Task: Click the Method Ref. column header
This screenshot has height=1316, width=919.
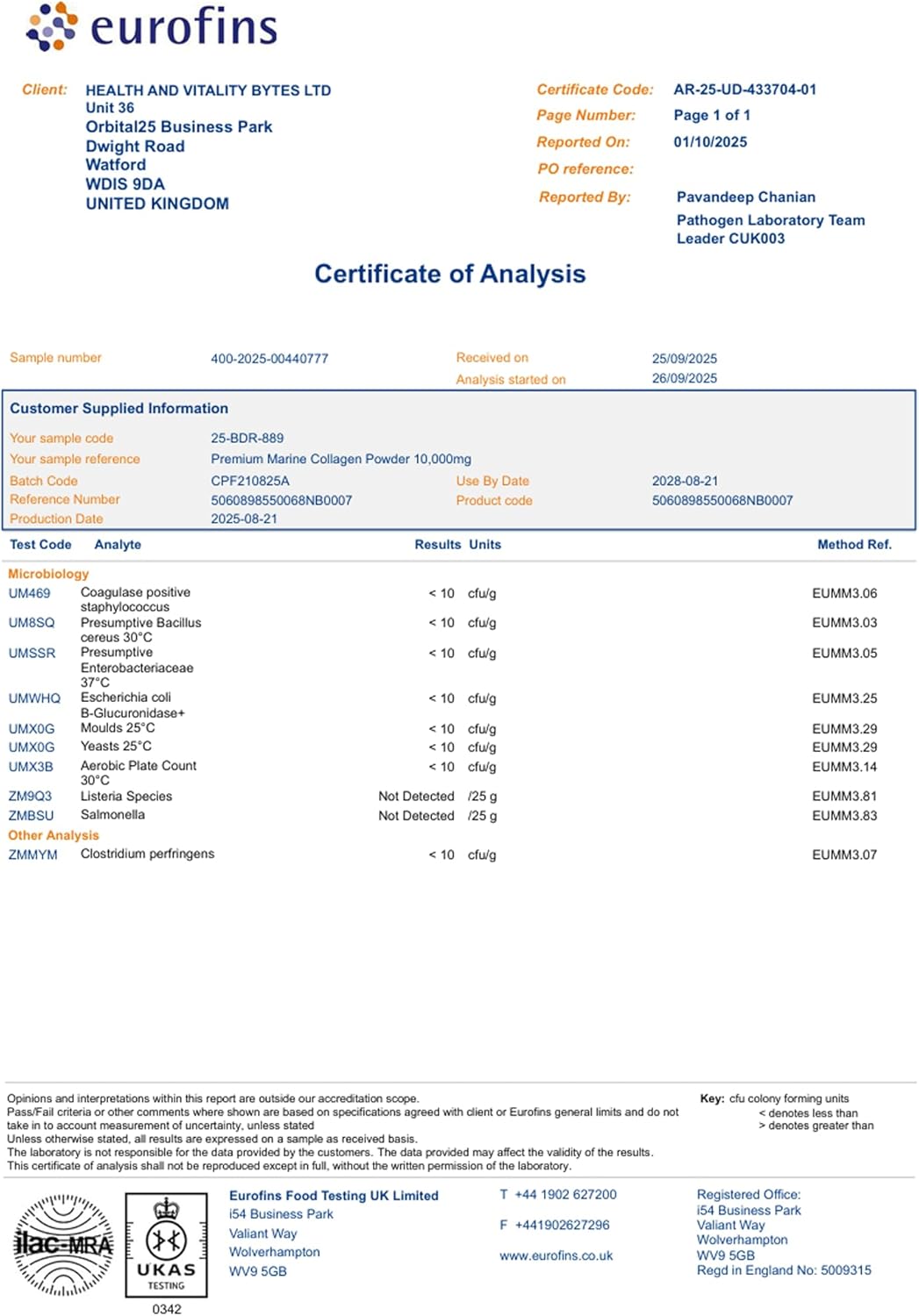Action: 854,544
